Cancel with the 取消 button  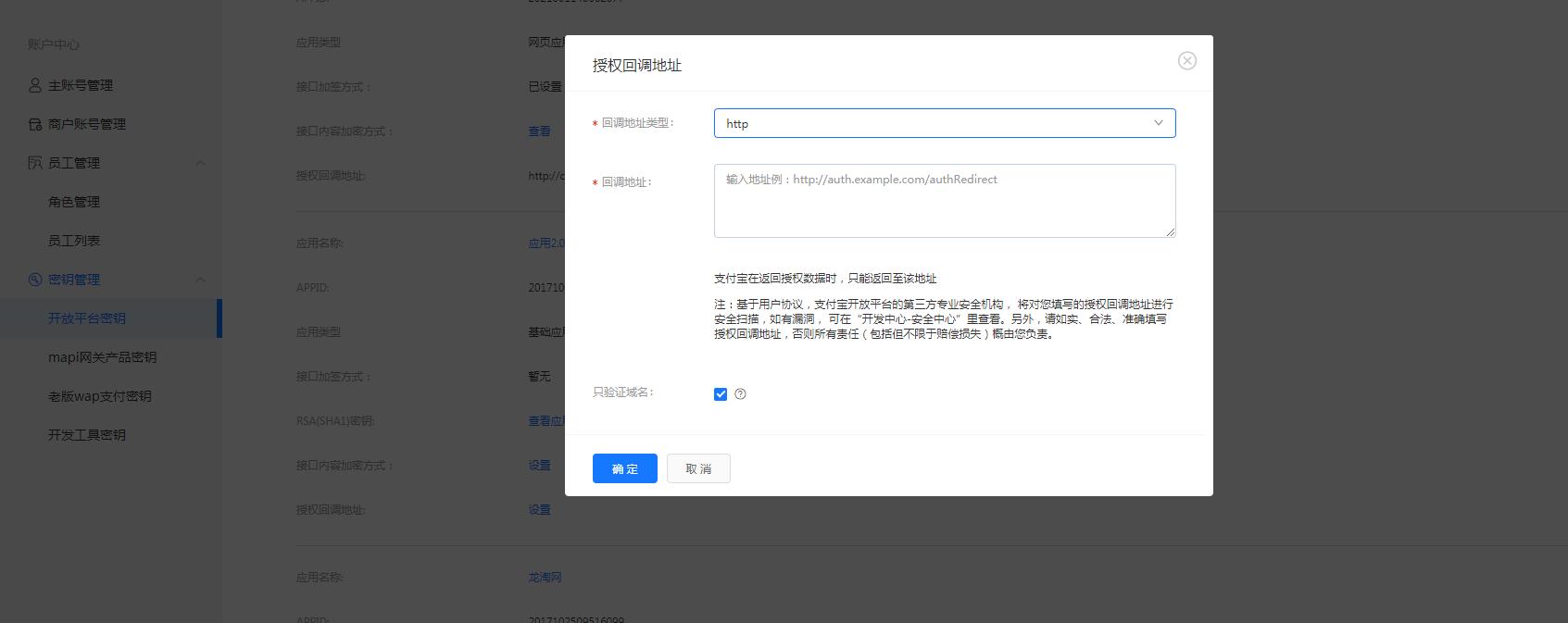pyautogui.click(x=698, y=468)
